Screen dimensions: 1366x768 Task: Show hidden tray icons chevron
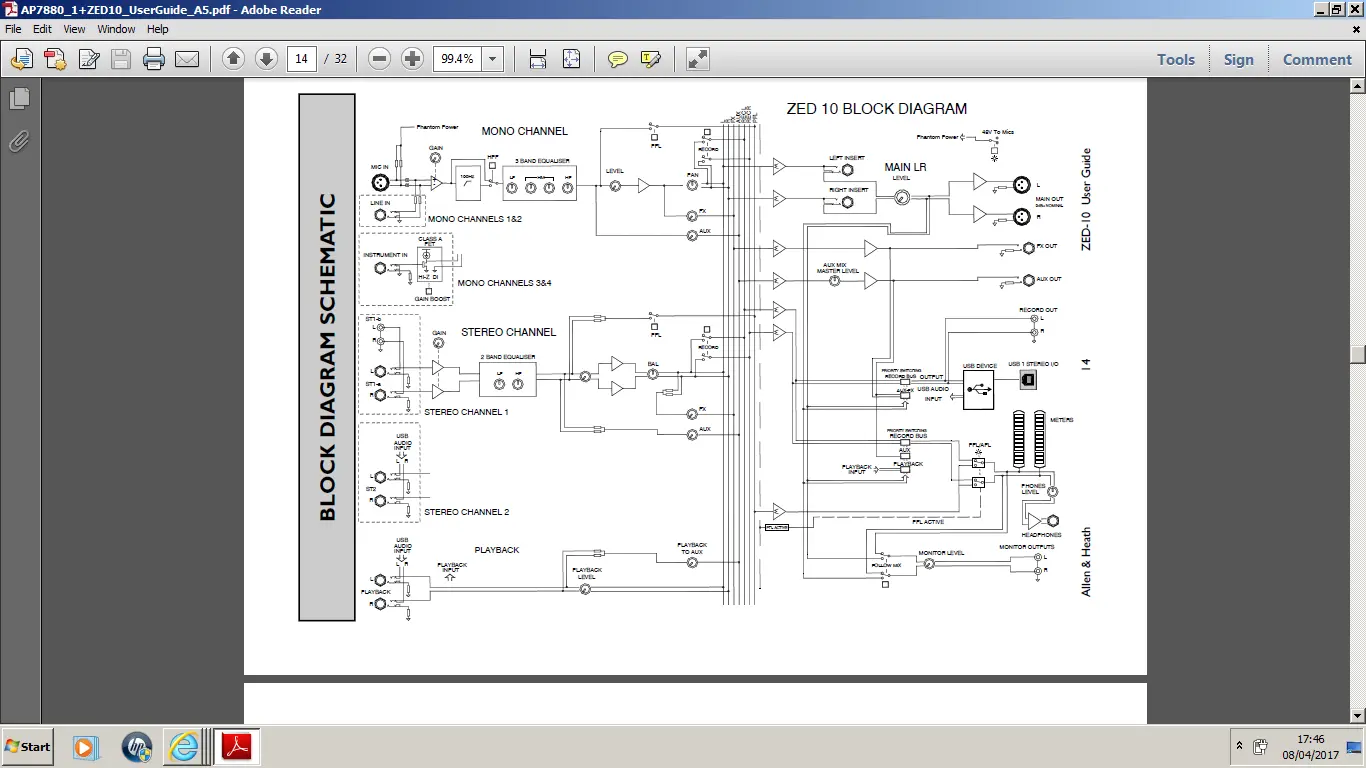click(1240, 747)
